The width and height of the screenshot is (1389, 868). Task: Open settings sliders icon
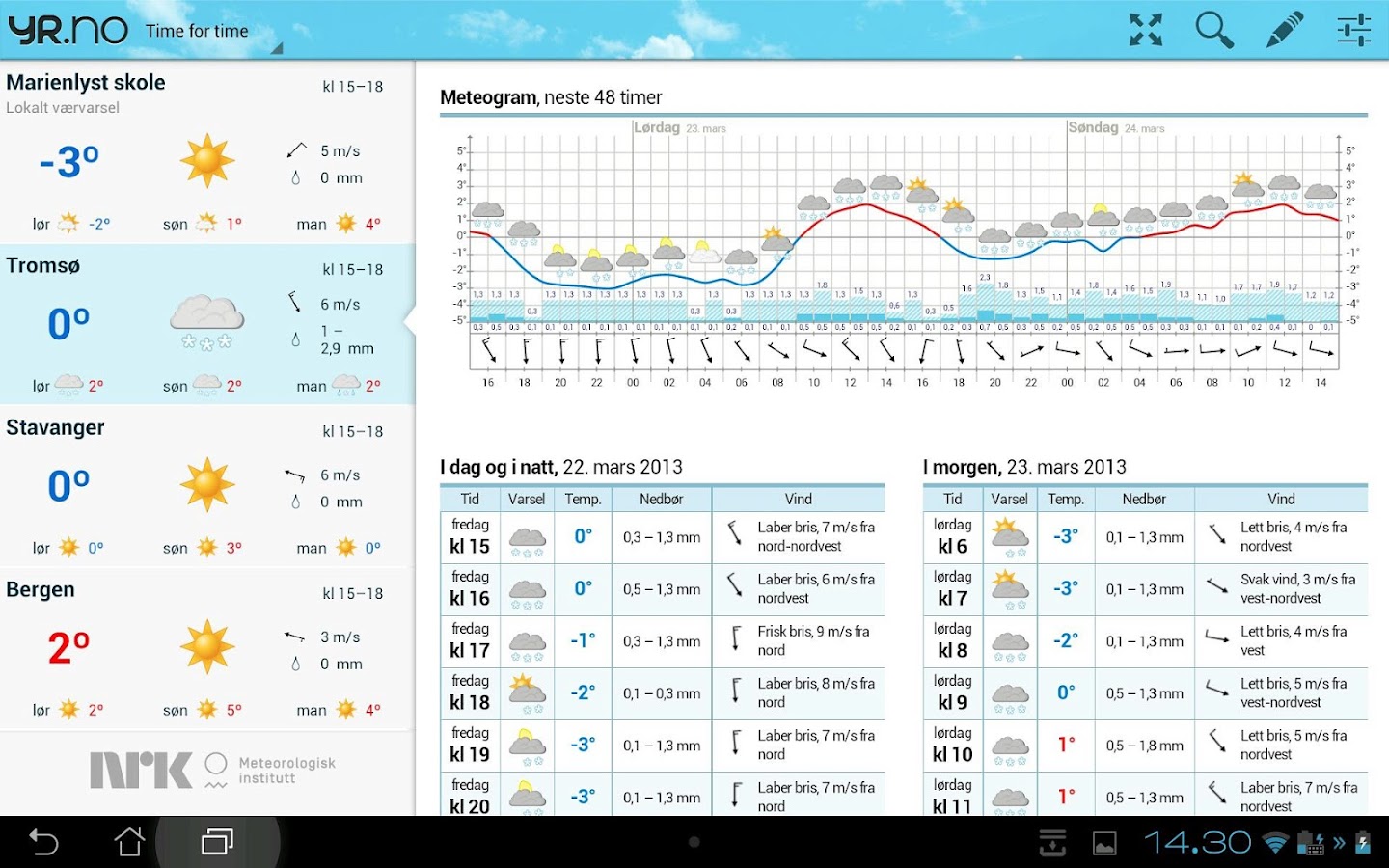click(x=1353, y=30)
